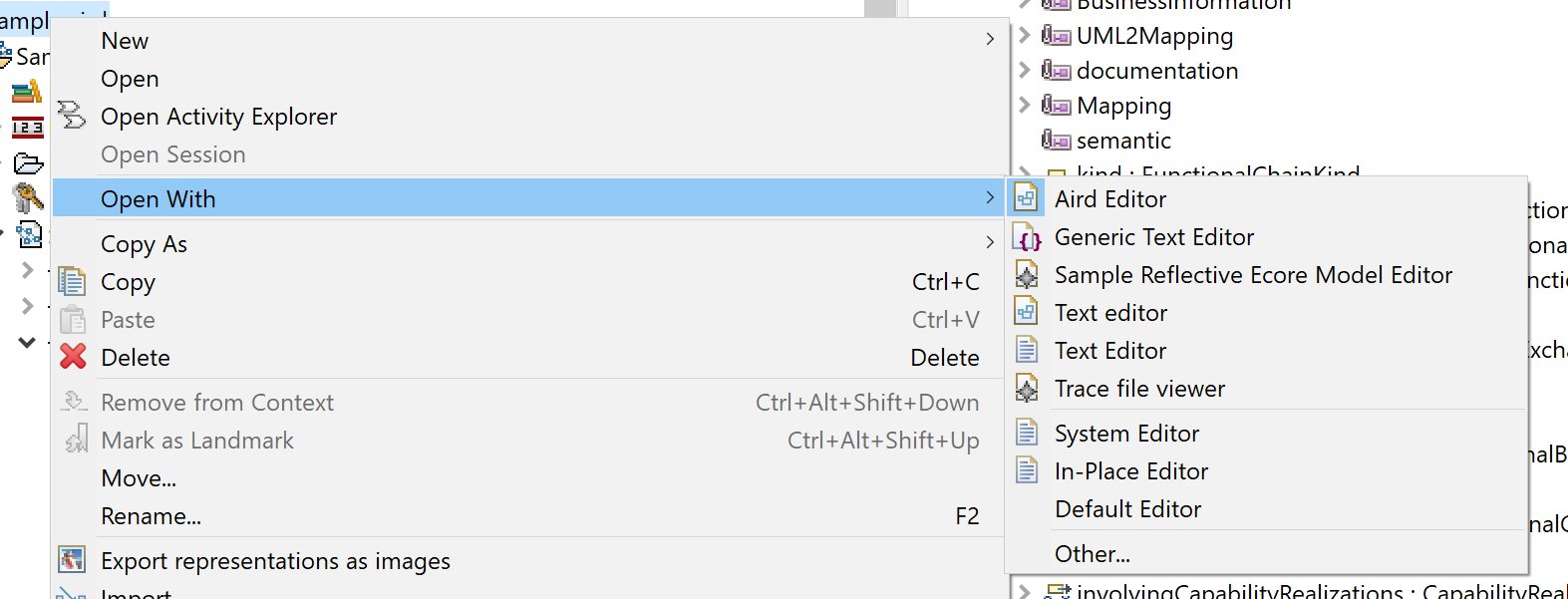Click Rename... in the context menu
This screenshot has height=599, width=1568.
click(x=151, y=516)
